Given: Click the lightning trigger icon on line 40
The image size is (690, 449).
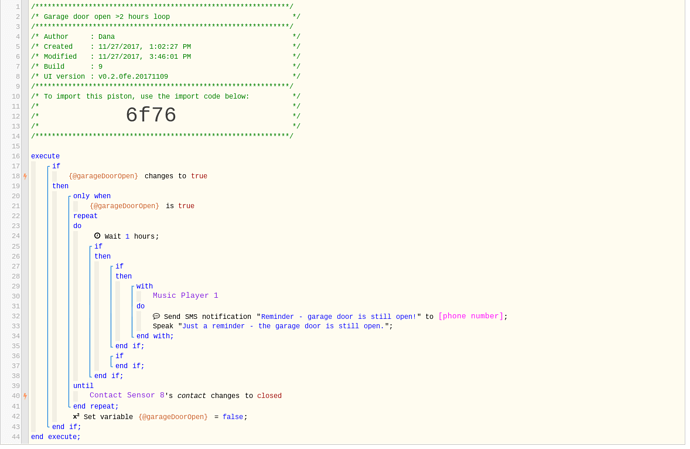Looking at the screenshot, I should 25,396.
